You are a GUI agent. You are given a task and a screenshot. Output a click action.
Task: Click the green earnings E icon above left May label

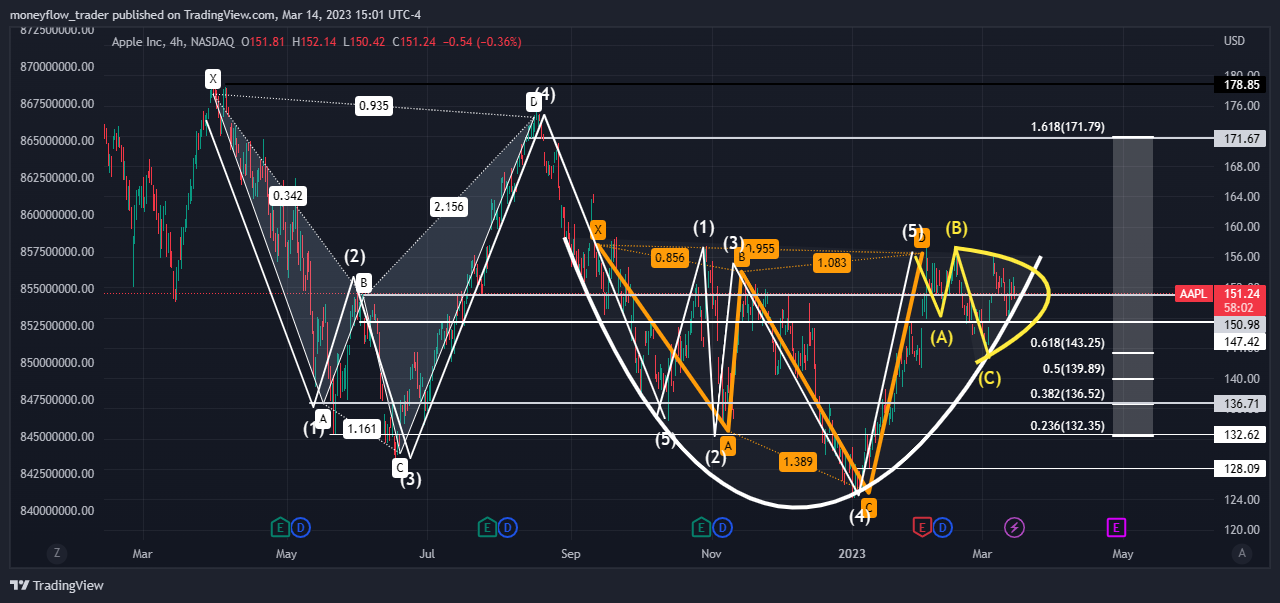[281, 526]
